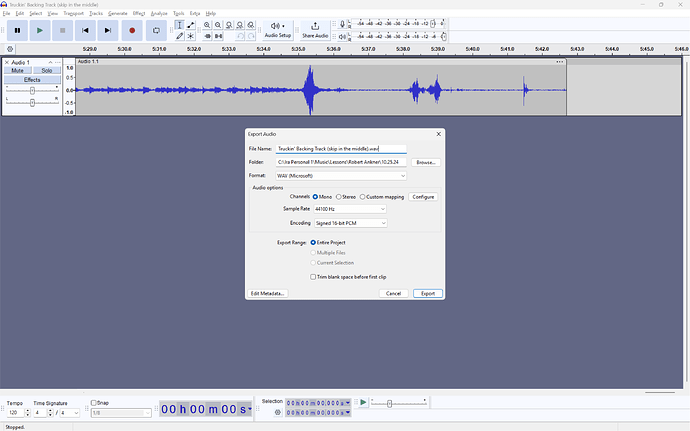Screen dimensions: 690x431
Task: Adjust the Audio 1 pan slider
Action: (32, 103)
